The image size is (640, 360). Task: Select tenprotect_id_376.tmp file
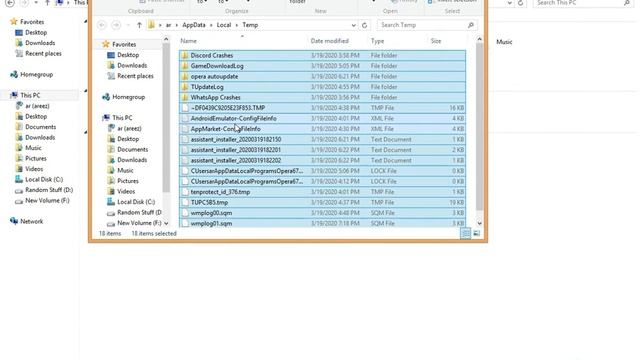(x=322, y=192)
